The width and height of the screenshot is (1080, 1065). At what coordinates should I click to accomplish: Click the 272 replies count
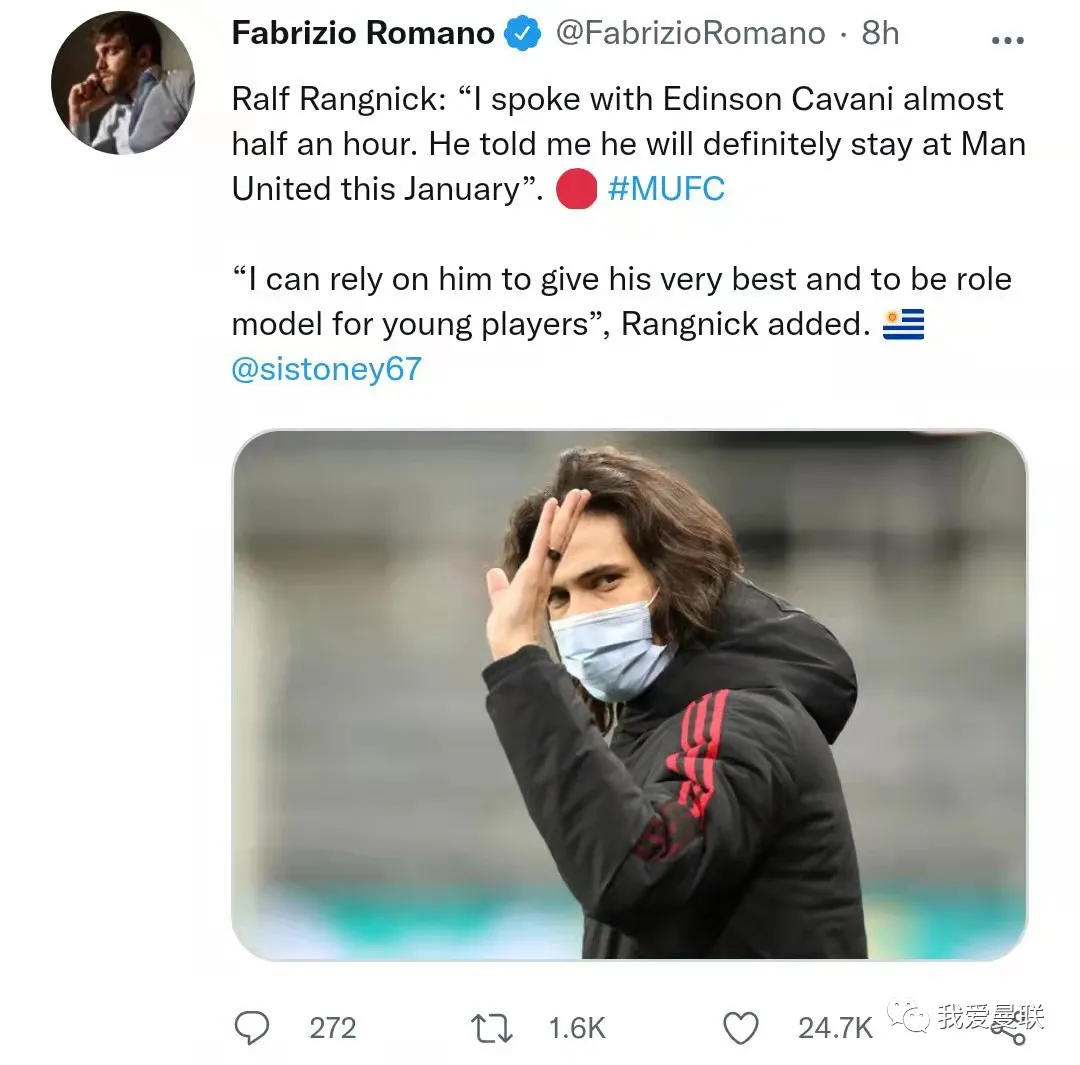[333, 1027]
